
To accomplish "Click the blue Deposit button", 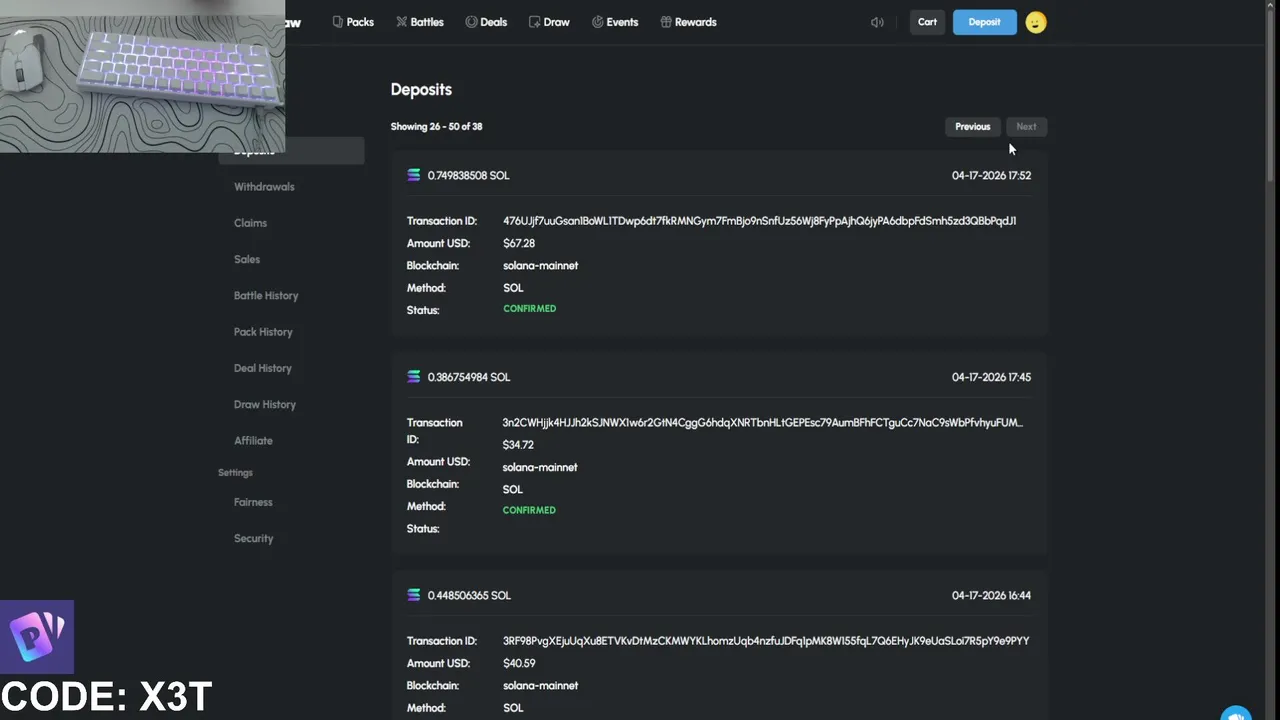I will pyautogui.click(x=984, y=22).
